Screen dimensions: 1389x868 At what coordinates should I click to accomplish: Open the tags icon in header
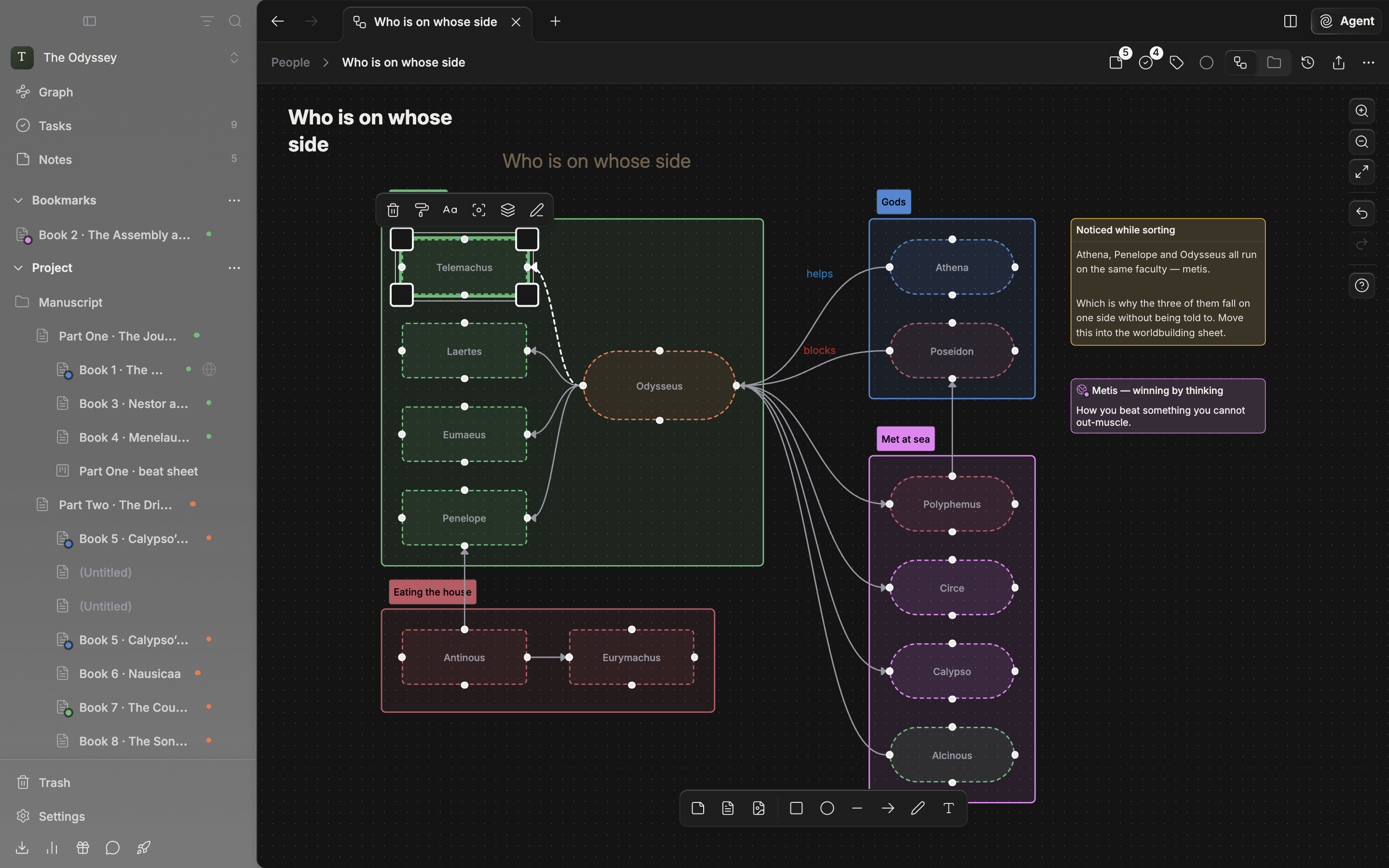coord(1176,63)
